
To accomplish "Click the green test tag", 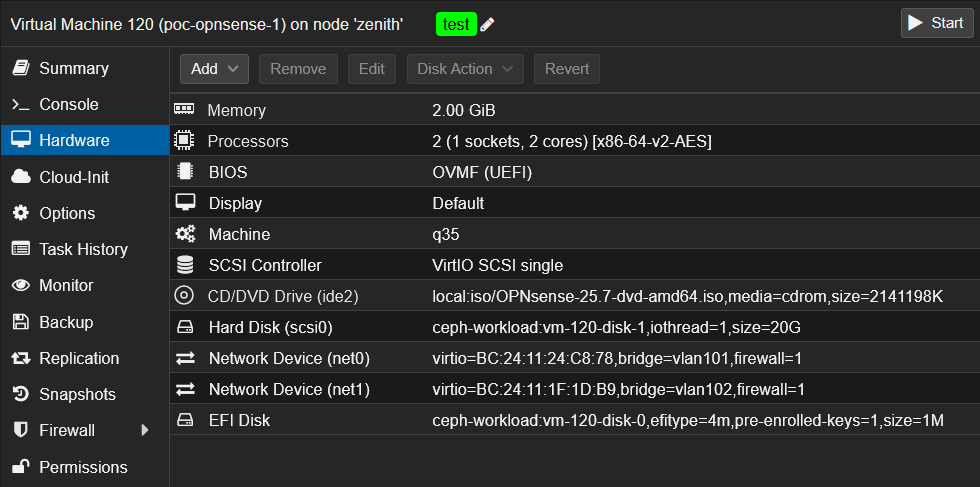I will point(455,24).
